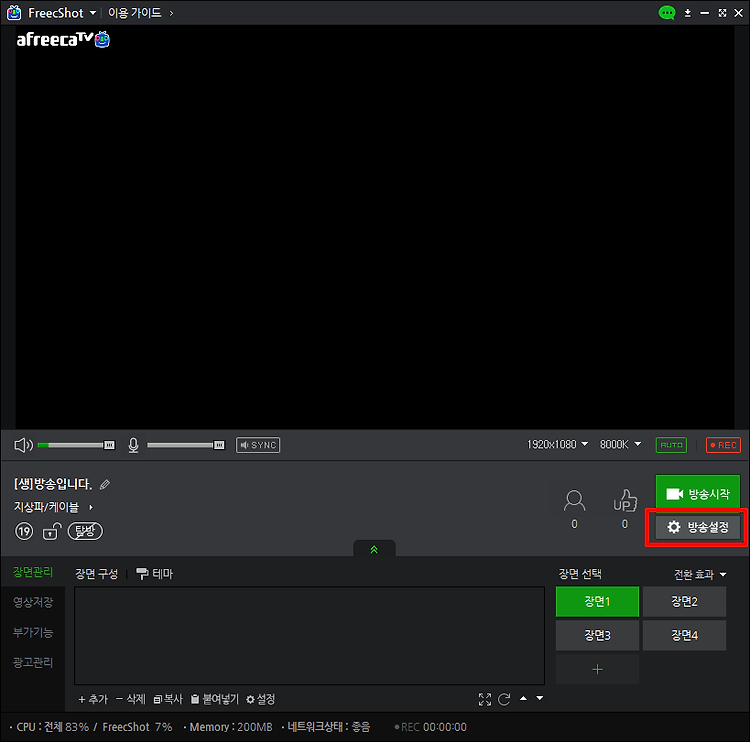
Task: Open 방송설정 broadcast settings
Action: tap(697, 527)
